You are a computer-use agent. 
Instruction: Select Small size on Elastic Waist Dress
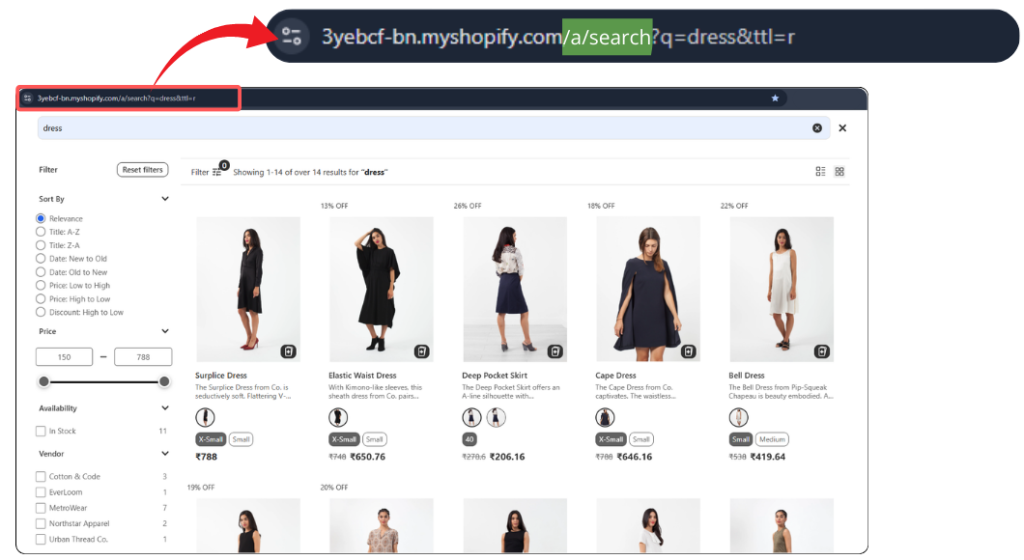[374, 439]
